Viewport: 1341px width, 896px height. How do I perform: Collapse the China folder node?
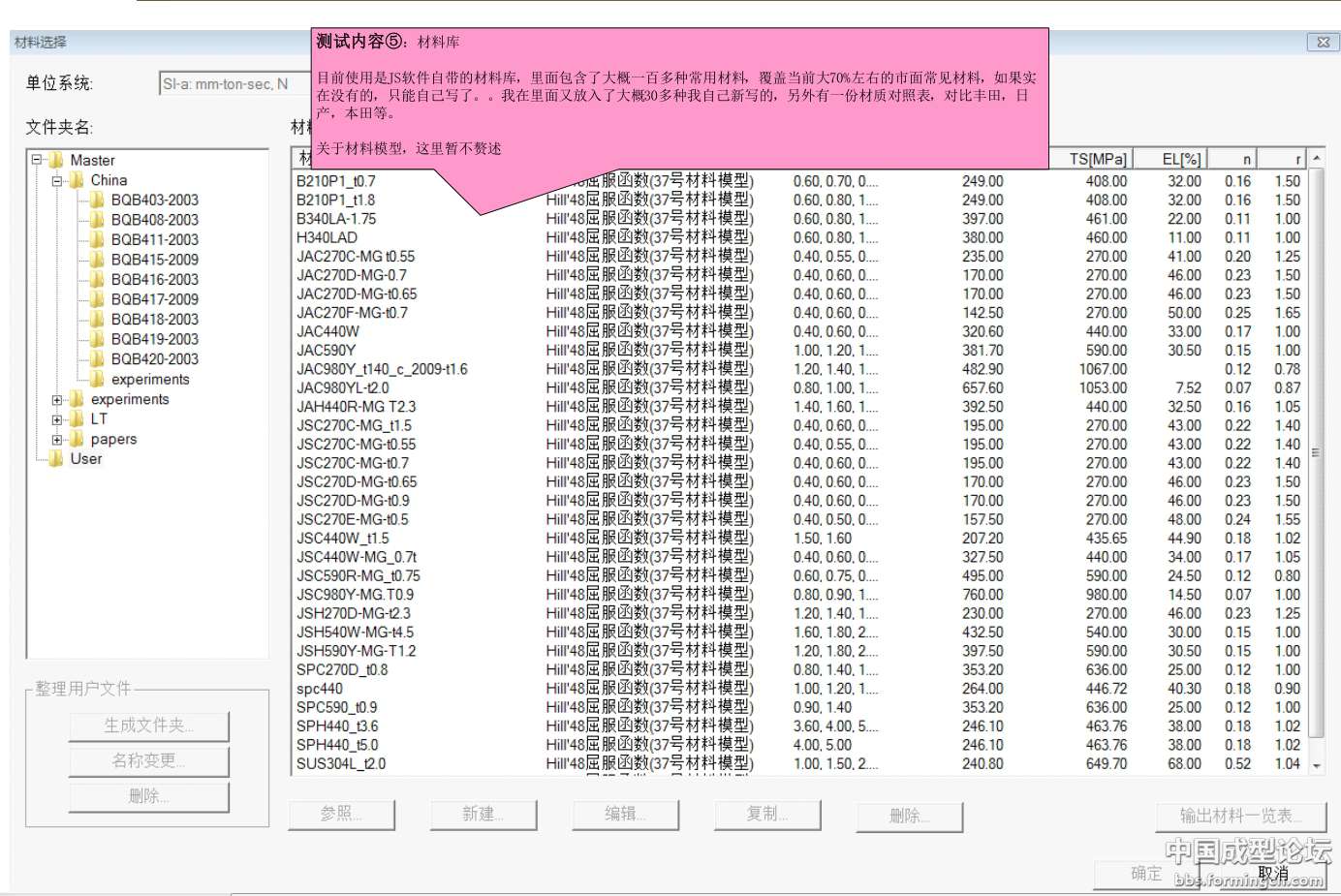pyautogui.click(x=57, y=181)
